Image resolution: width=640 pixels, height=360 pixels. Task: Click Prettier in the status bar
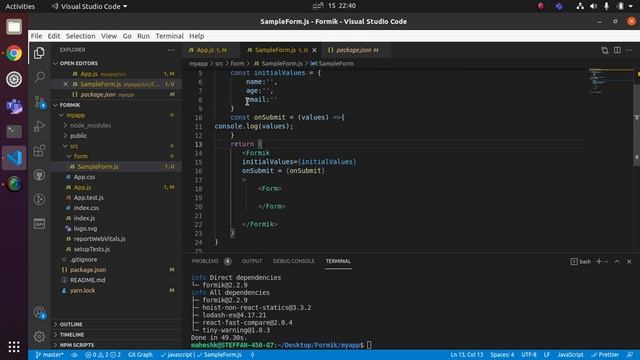pyautogui.click(x=605, y=355)
